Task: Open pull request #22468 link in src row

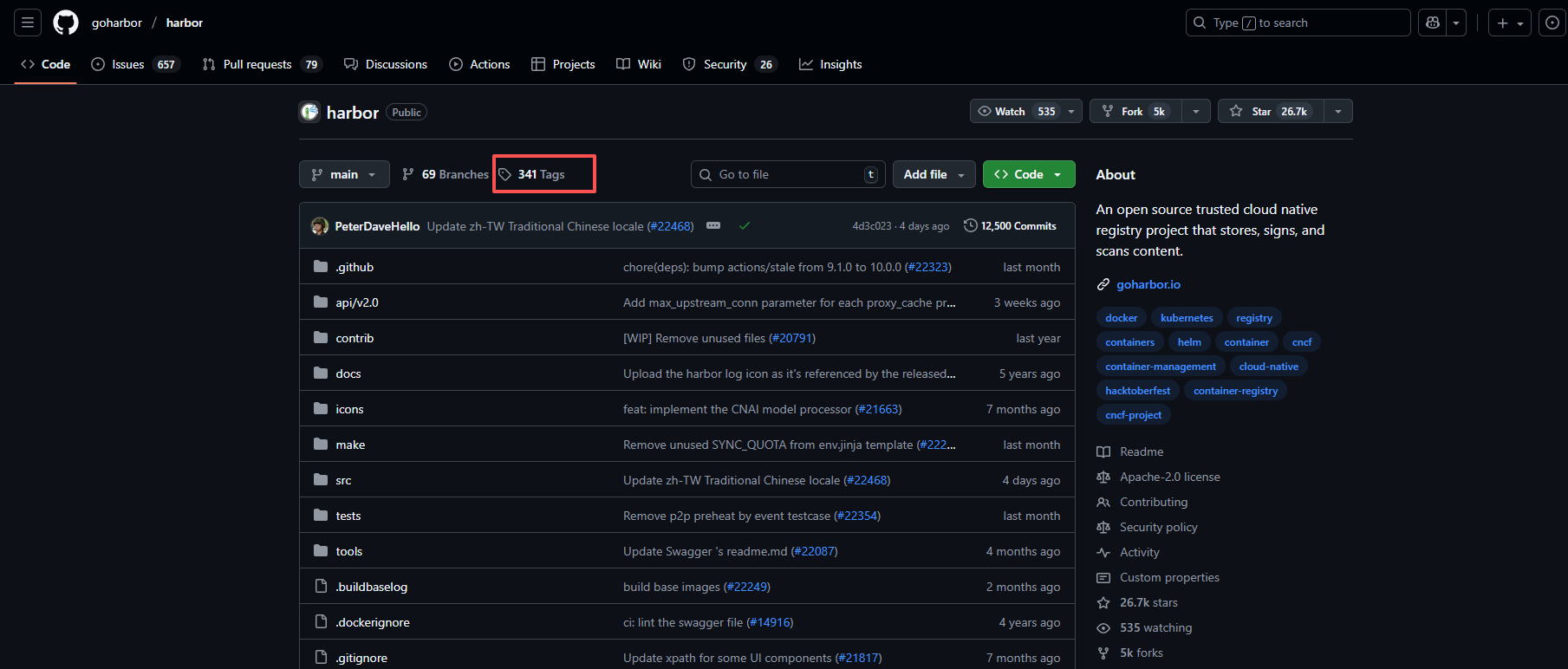Action: pyautogui.click(x=867, y=480)
